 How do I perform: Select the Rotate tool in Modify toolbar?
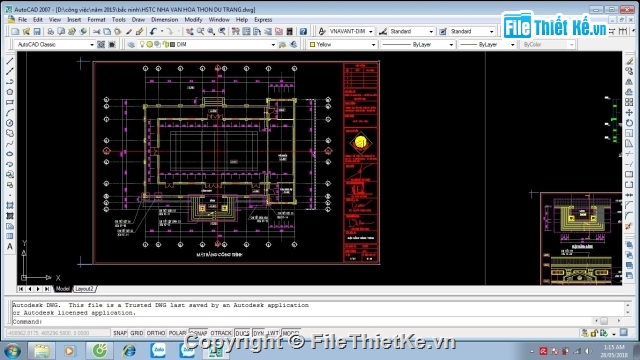point(629,123)
